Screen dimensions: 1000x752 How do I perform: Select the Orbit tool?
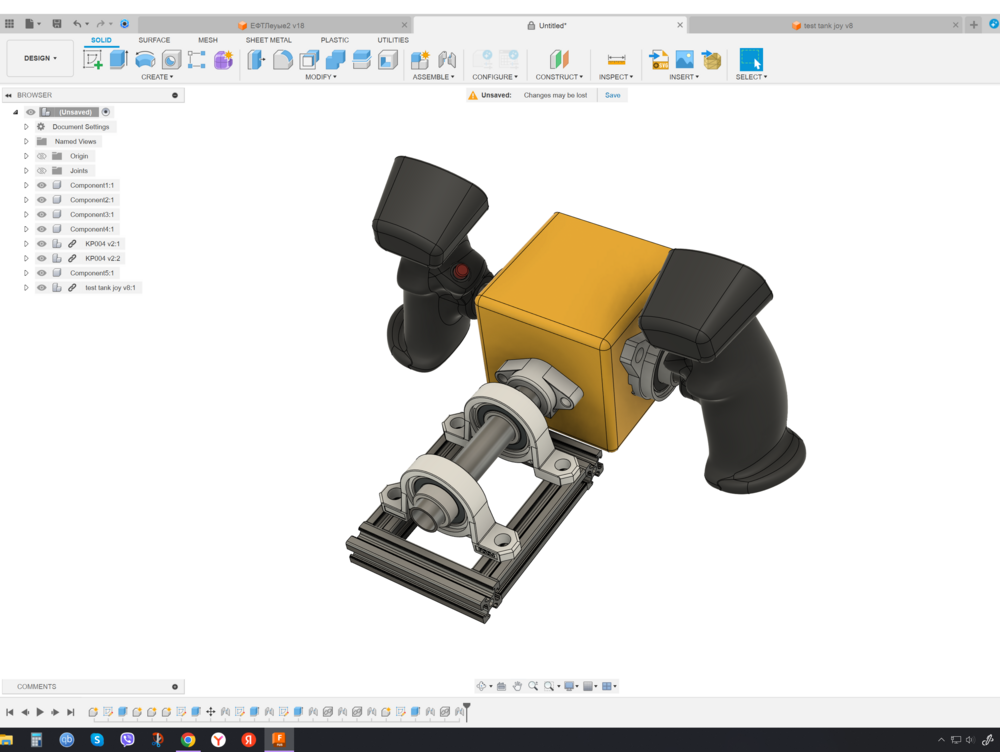481,686
